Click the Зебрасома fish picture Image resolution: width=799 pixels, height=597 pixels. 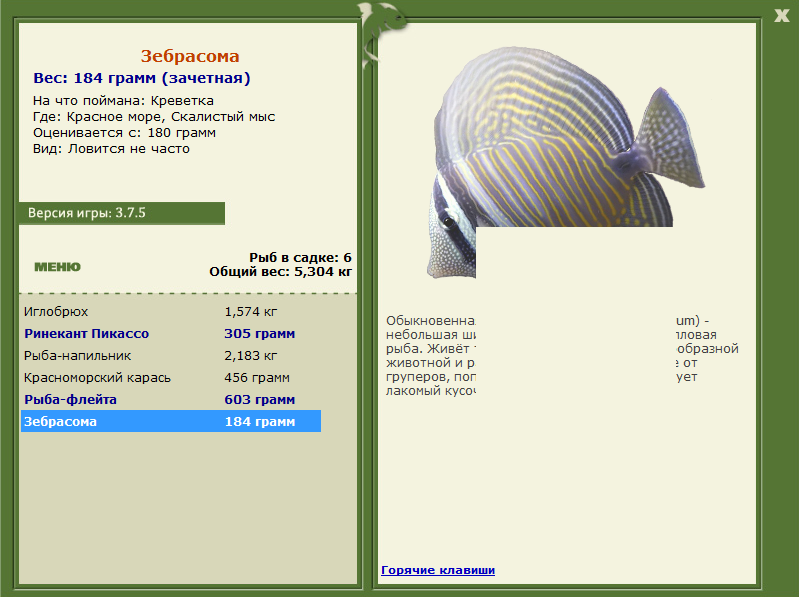(565, 162)
